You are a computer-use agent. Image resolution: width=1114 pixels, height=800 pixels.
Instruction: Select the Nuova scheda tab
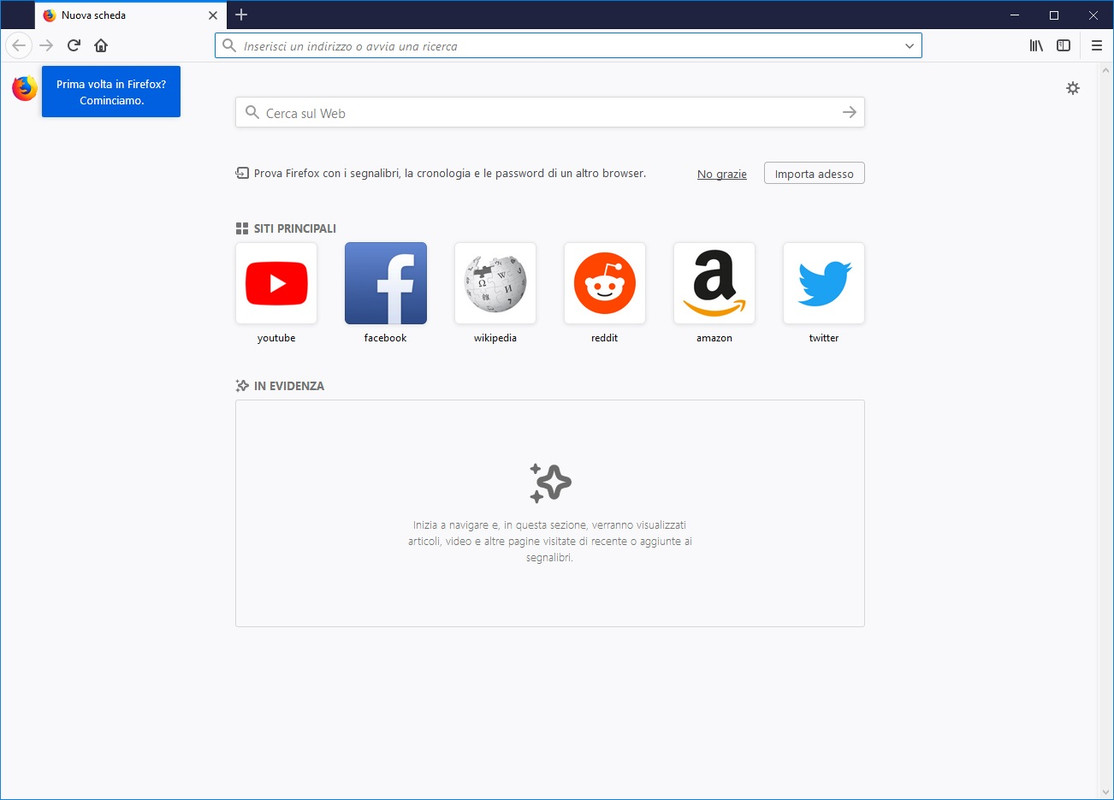(130, 15)
